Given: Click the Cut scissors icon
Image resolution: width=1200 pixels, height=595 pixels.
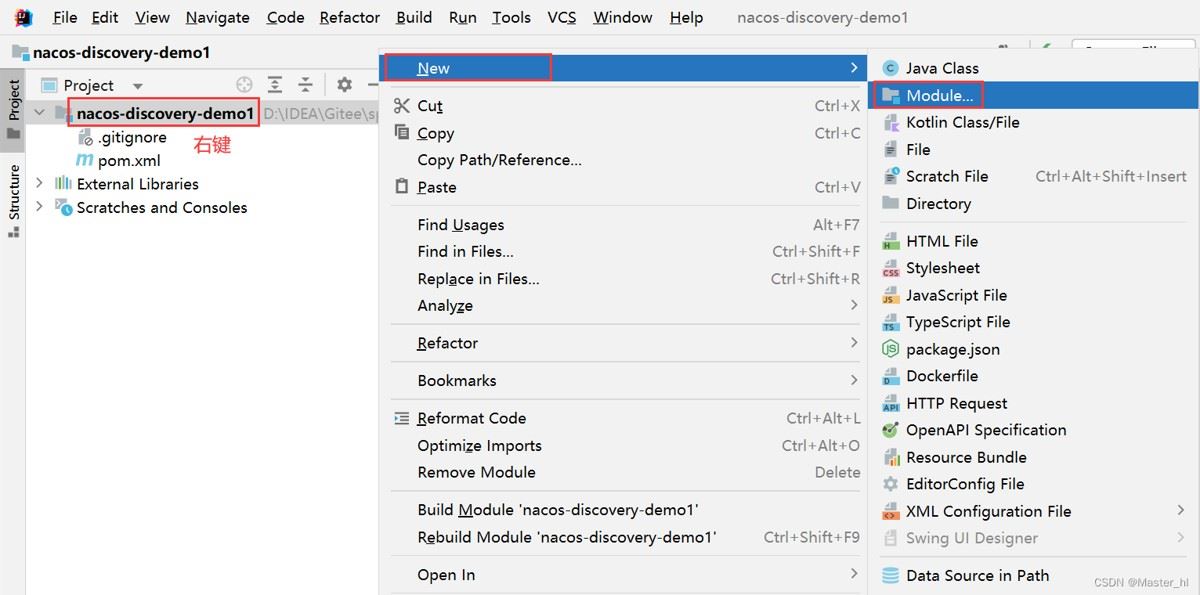Looking at the screenshot, I should point(402,105).
